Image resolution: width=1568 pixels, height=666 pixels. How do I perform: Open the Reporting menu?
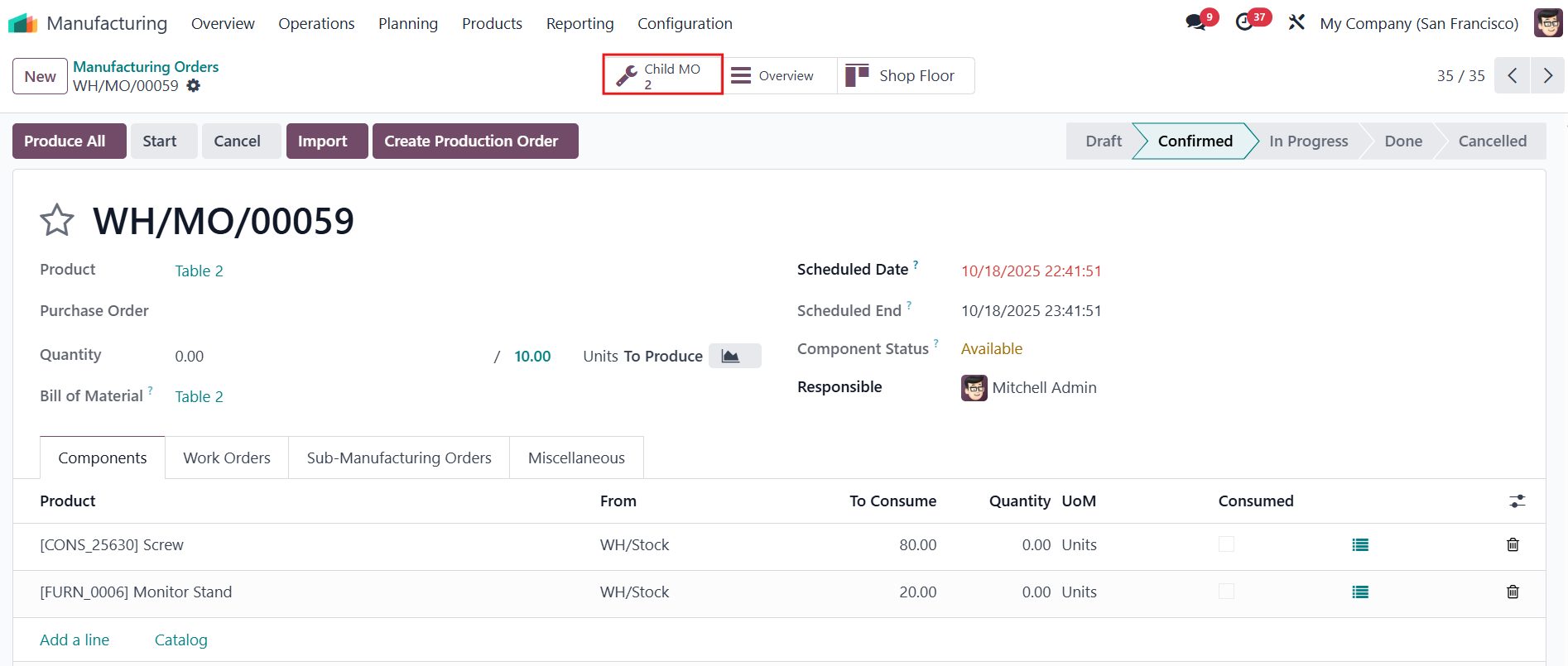click(x=580, y=24)
